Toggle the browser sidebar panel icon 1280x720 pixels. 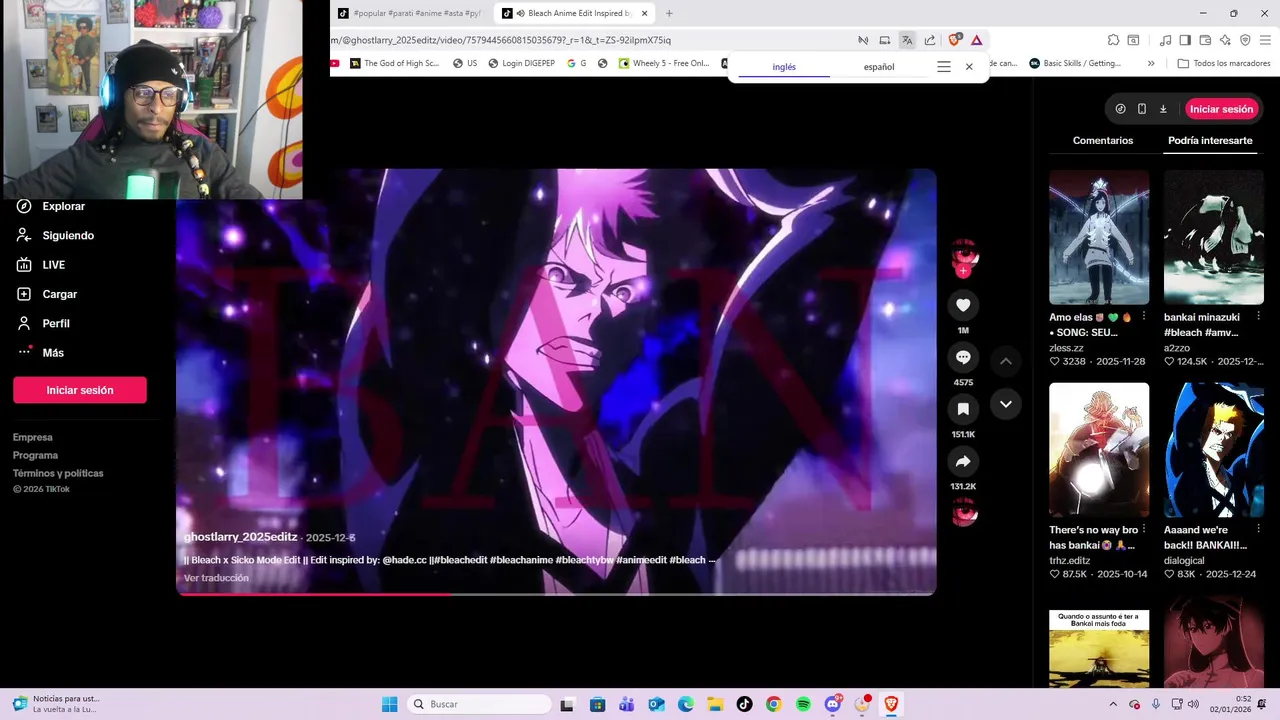click(1185, 40)
